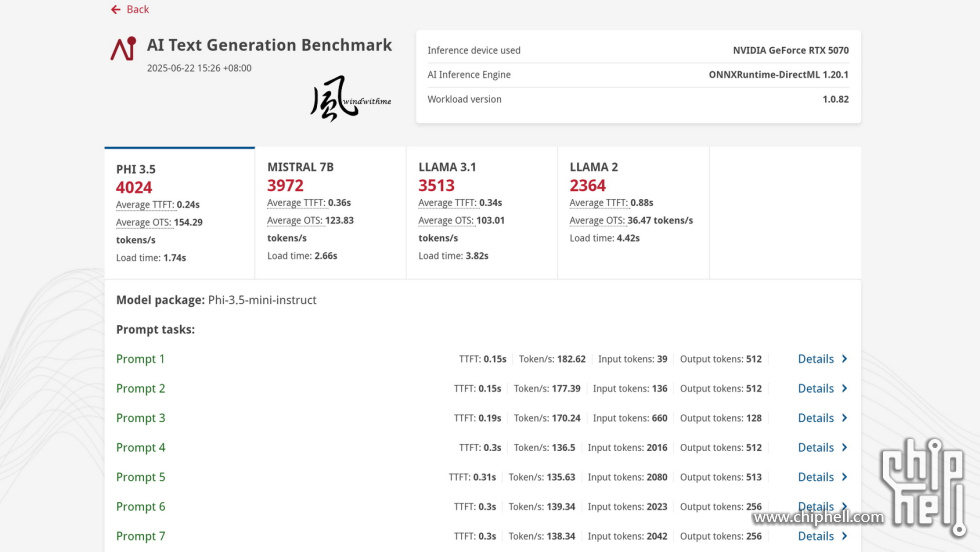Click the PHI 3.5 score 4024

134,188
